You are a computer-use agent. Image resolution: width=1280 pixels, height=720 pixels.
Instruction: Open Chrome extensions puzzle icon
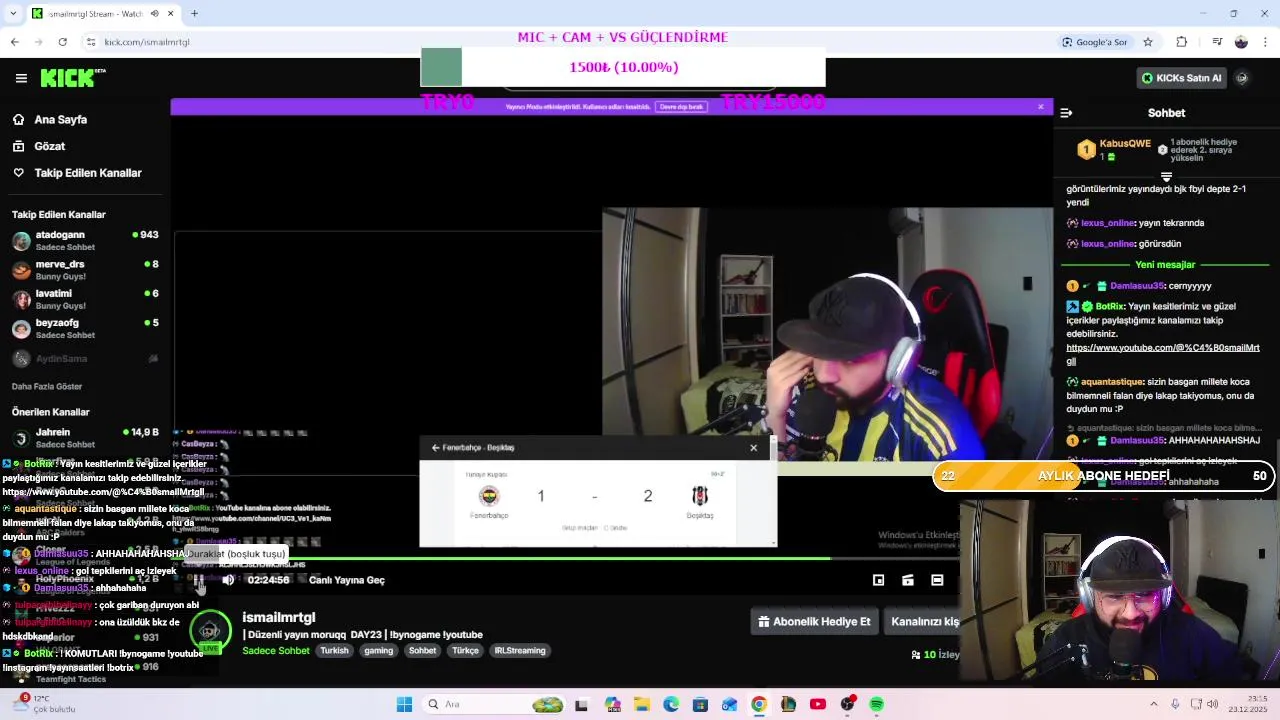pos(1182,42)
